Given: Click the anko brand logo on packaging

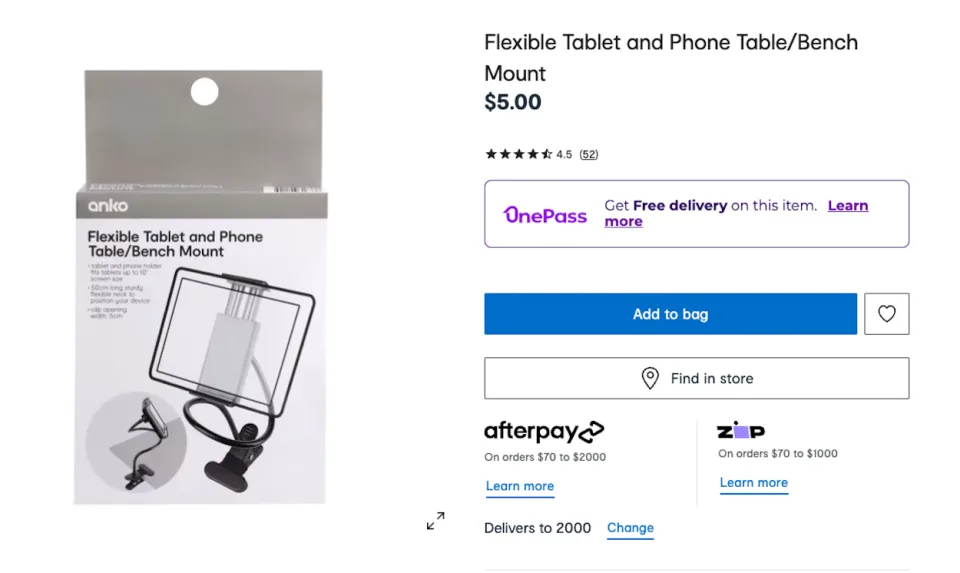Looking at the screenshot, I should pyautogui.click(x=108, y=205).
